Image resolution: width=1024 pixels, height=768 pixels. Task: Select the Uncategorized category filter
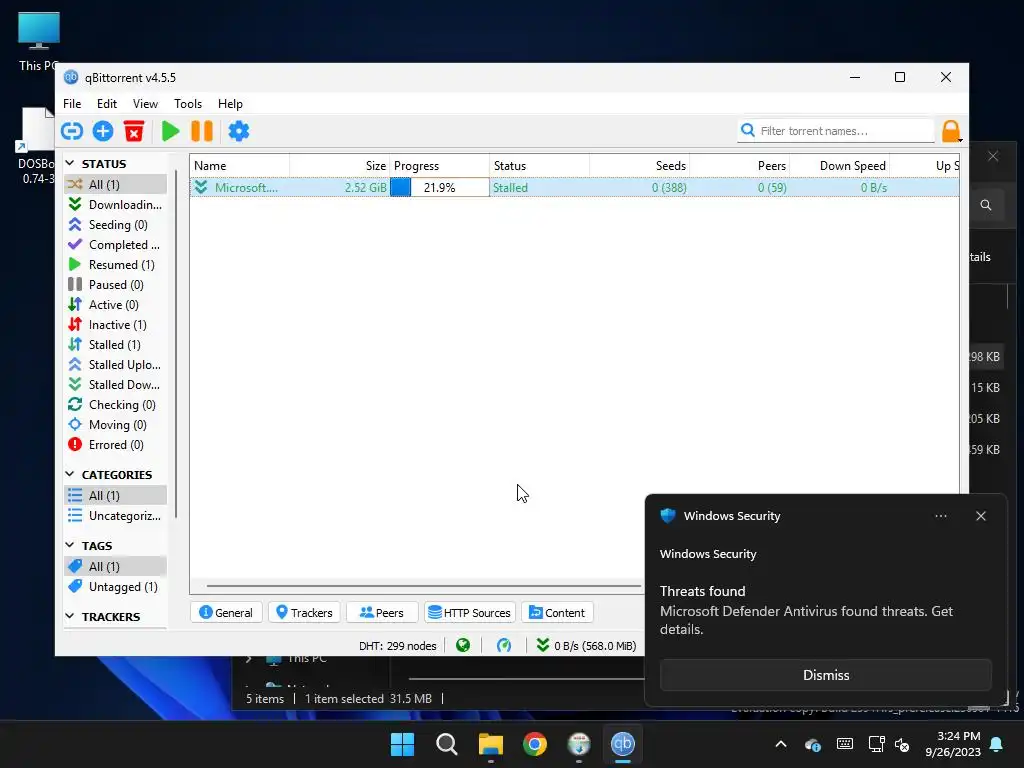point(115,516)
